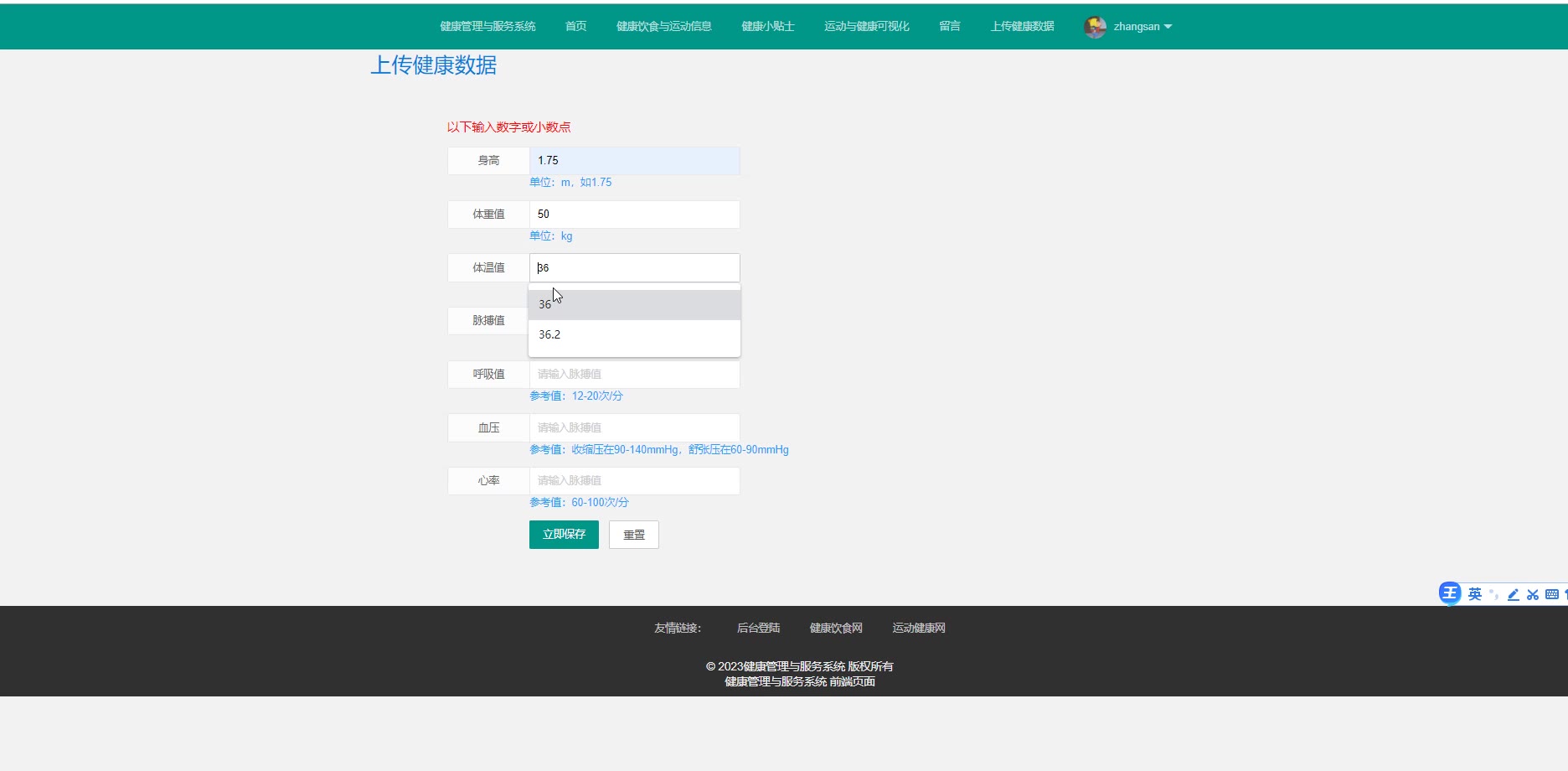1568x771 pixels.
Task: Click the 体重值 field label
Action: (x=488, y=215)
